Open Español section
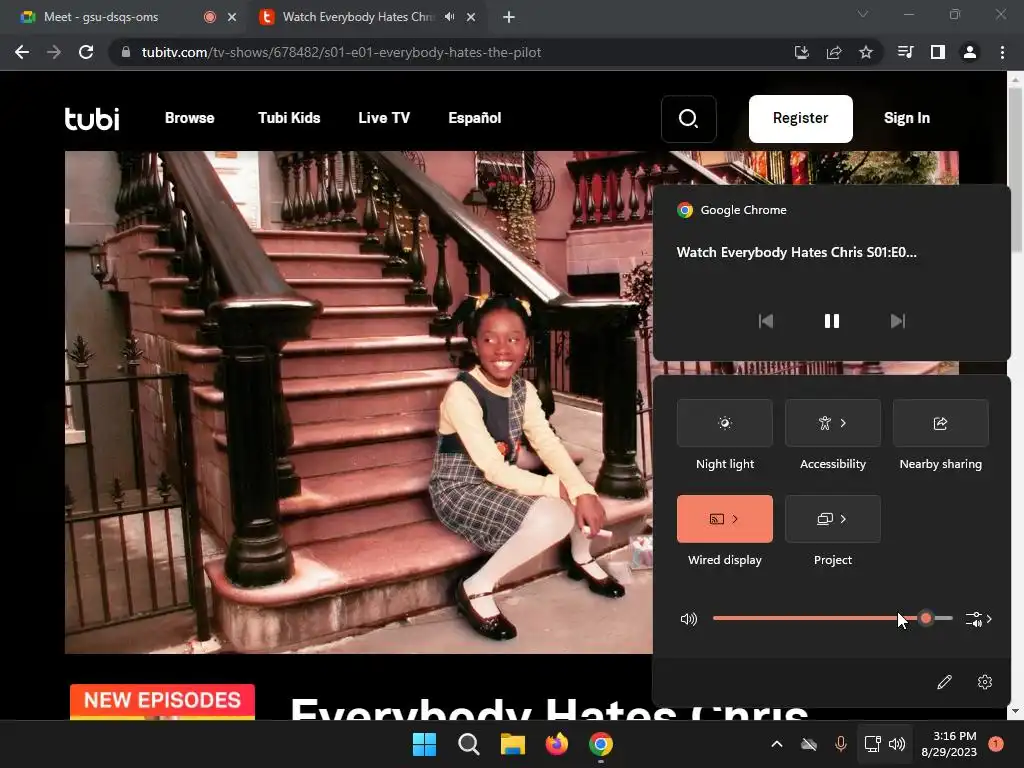Screen dimensions: 1024x768 (475, 118)
